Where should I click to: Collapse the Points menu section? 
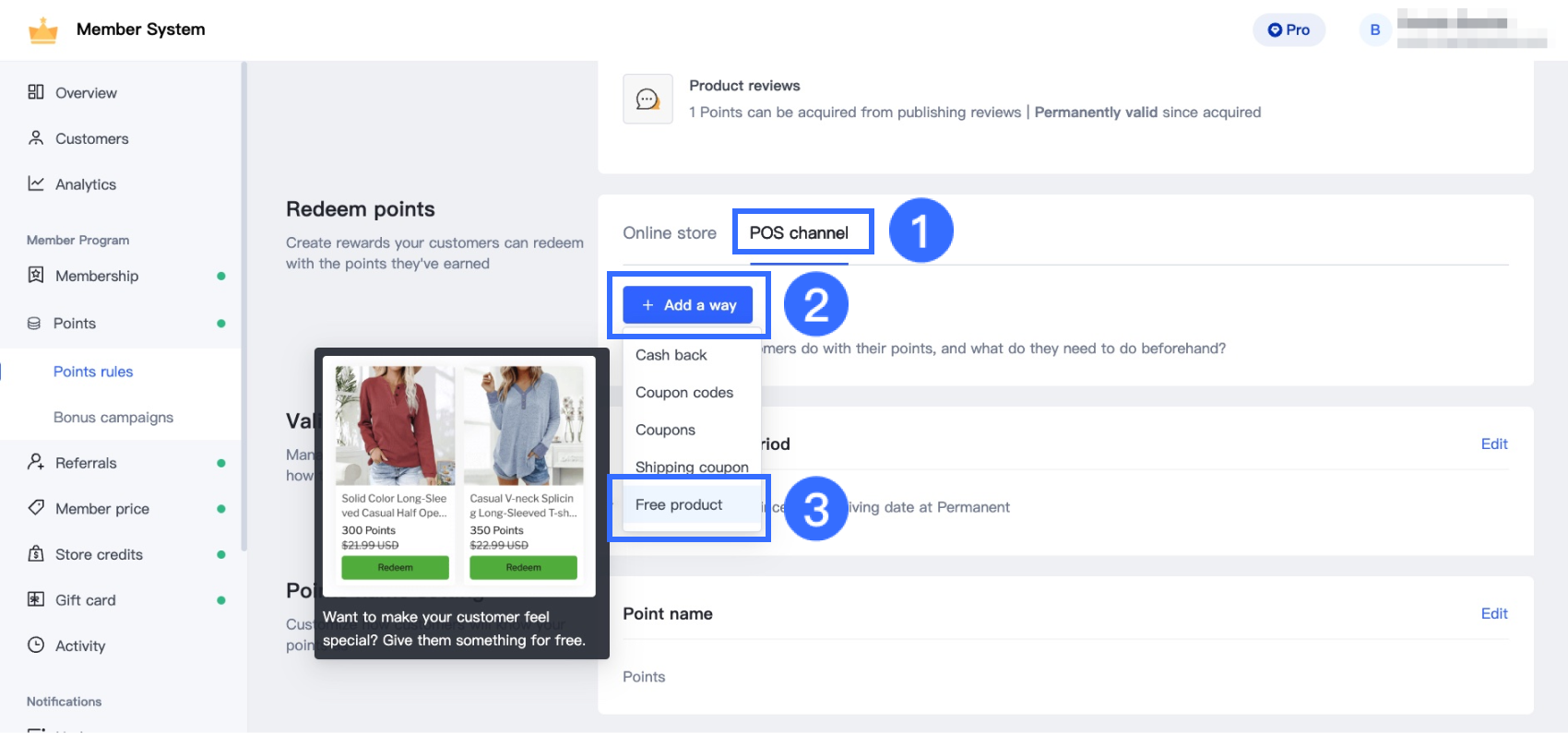pos(74,324)
